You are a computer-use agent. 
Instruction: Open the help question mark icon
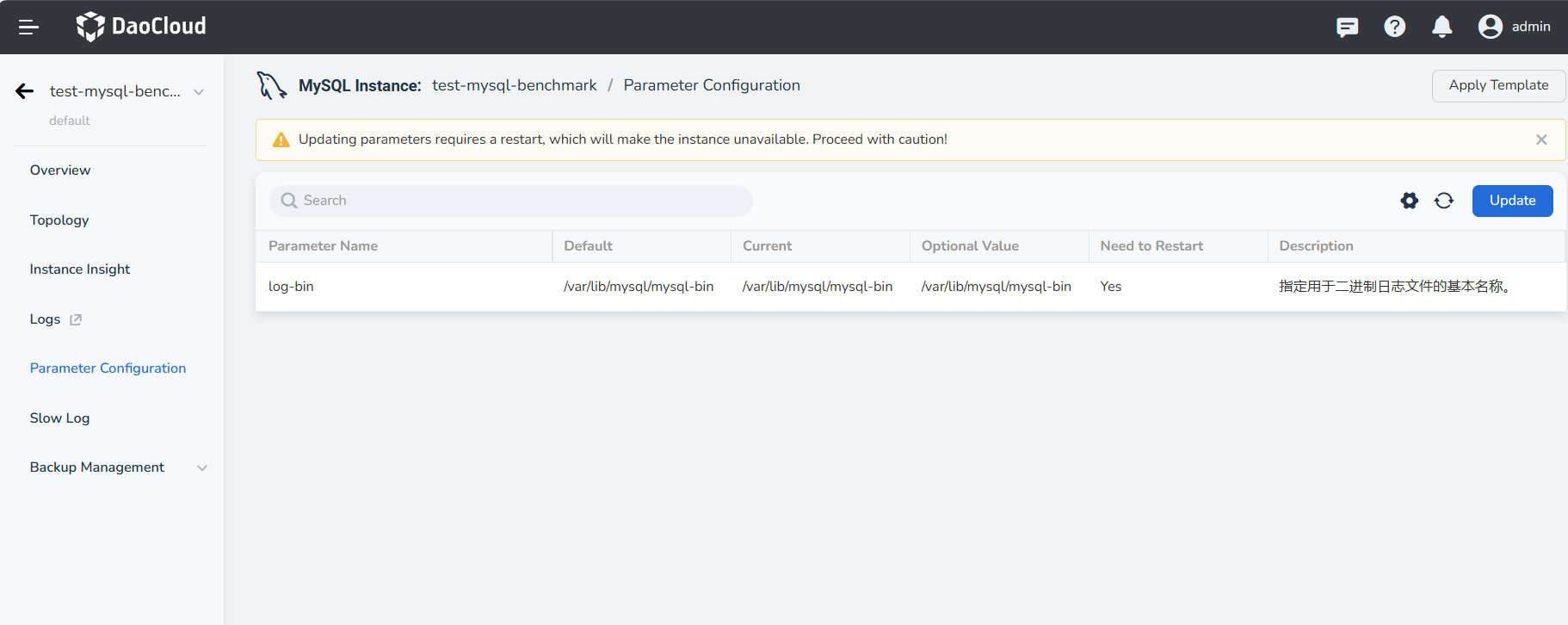coord(1394,27)
